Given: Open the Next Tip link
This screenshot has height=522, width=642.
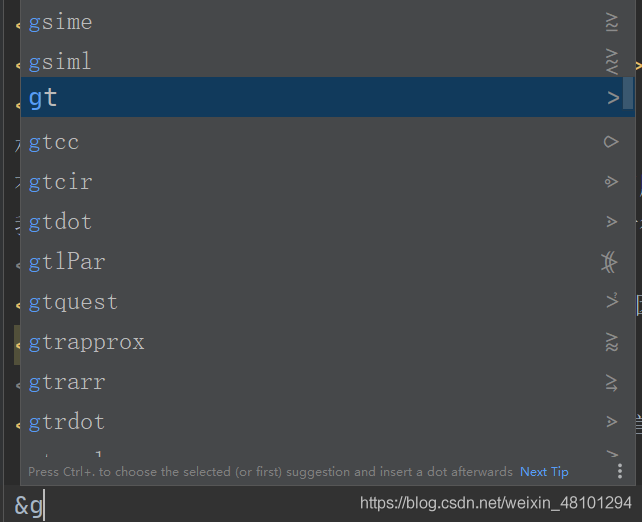Looking at the screenshot, I should click(544, 472).
